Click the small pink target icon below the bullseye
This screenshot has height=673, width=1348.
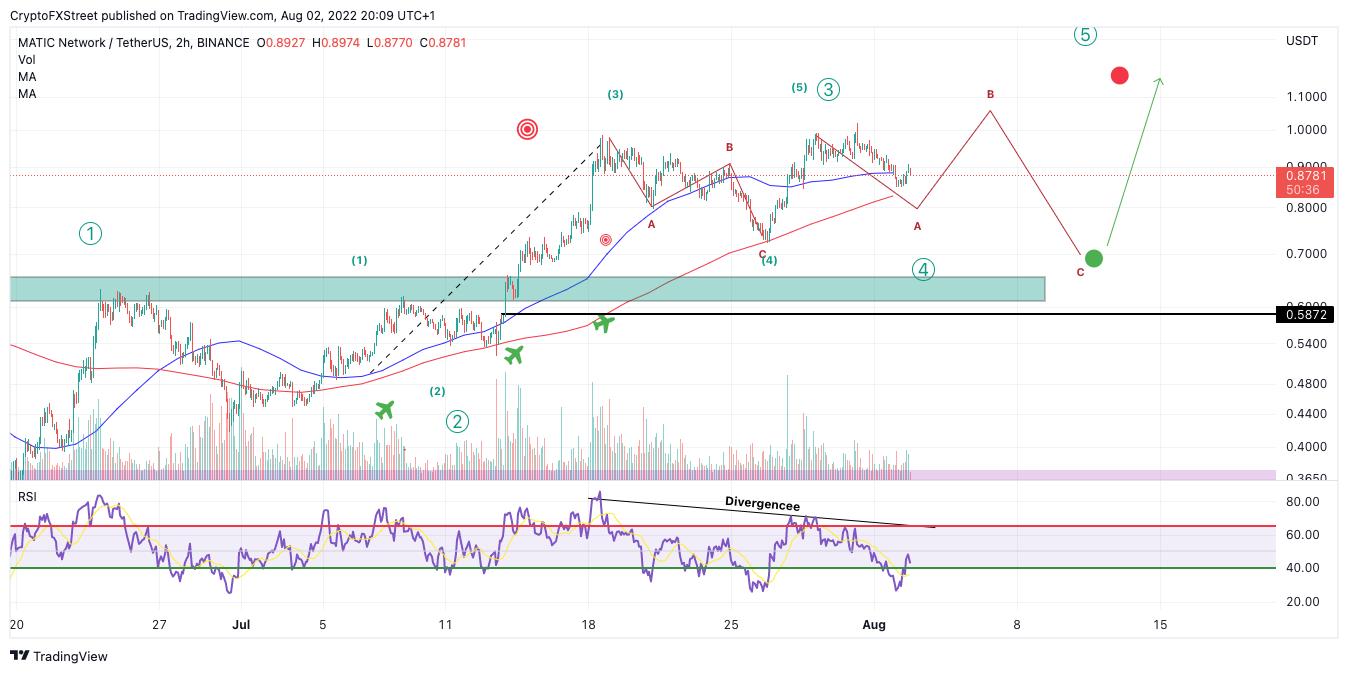coord(606,240)
